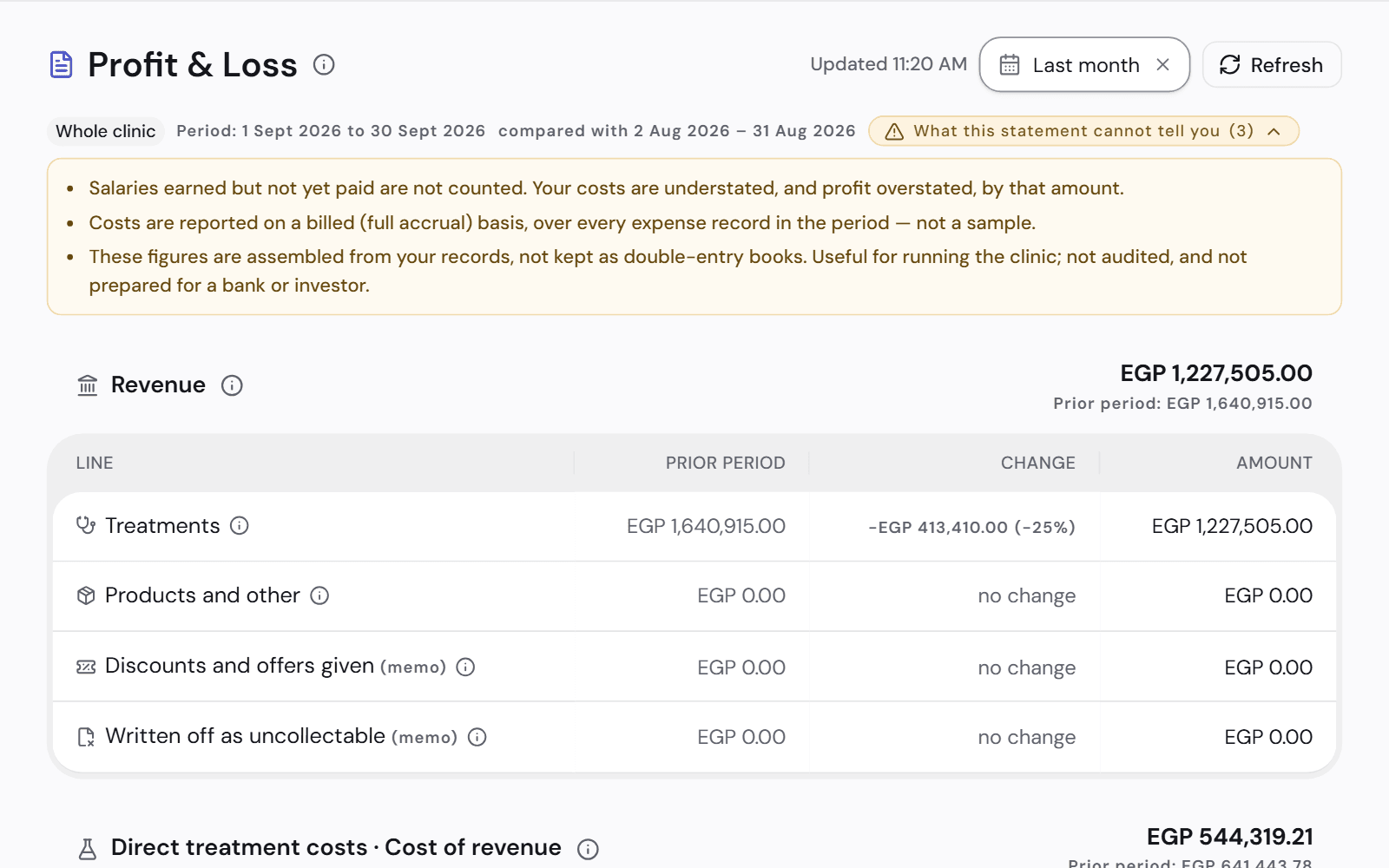
Task: Click Treatments prior period EGP 1,640,915.00
Action: pos(706,526)
